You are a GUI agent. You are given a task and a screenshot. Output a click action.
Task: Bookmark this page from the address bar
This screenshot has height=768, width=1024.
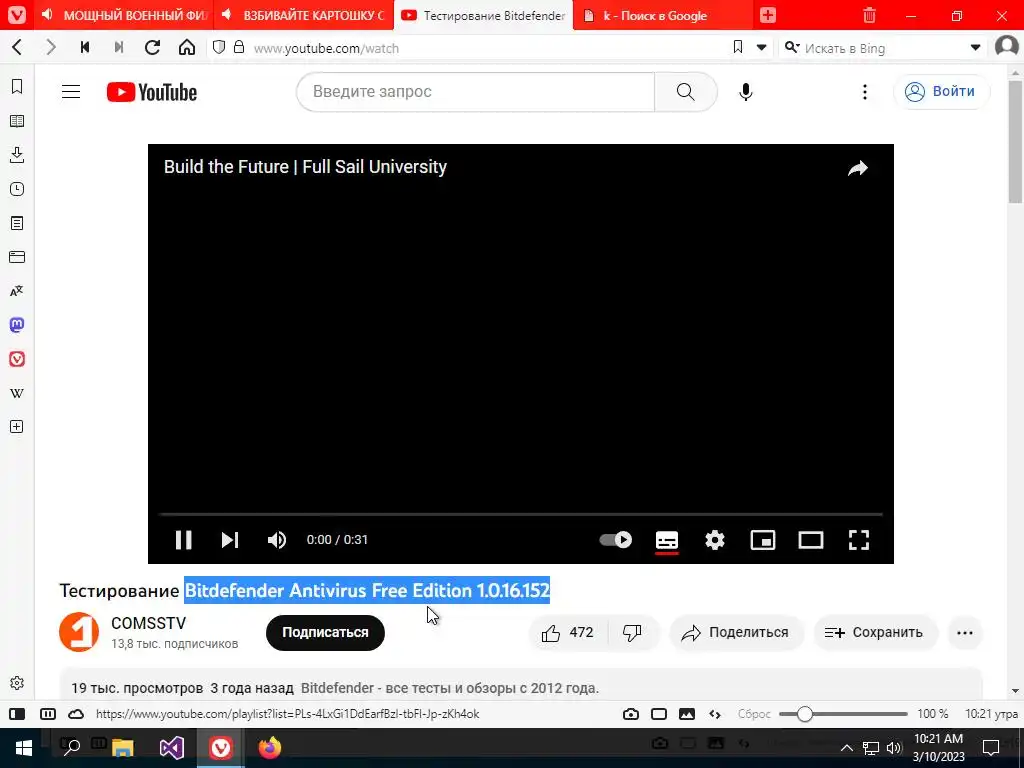coord(738,47)
